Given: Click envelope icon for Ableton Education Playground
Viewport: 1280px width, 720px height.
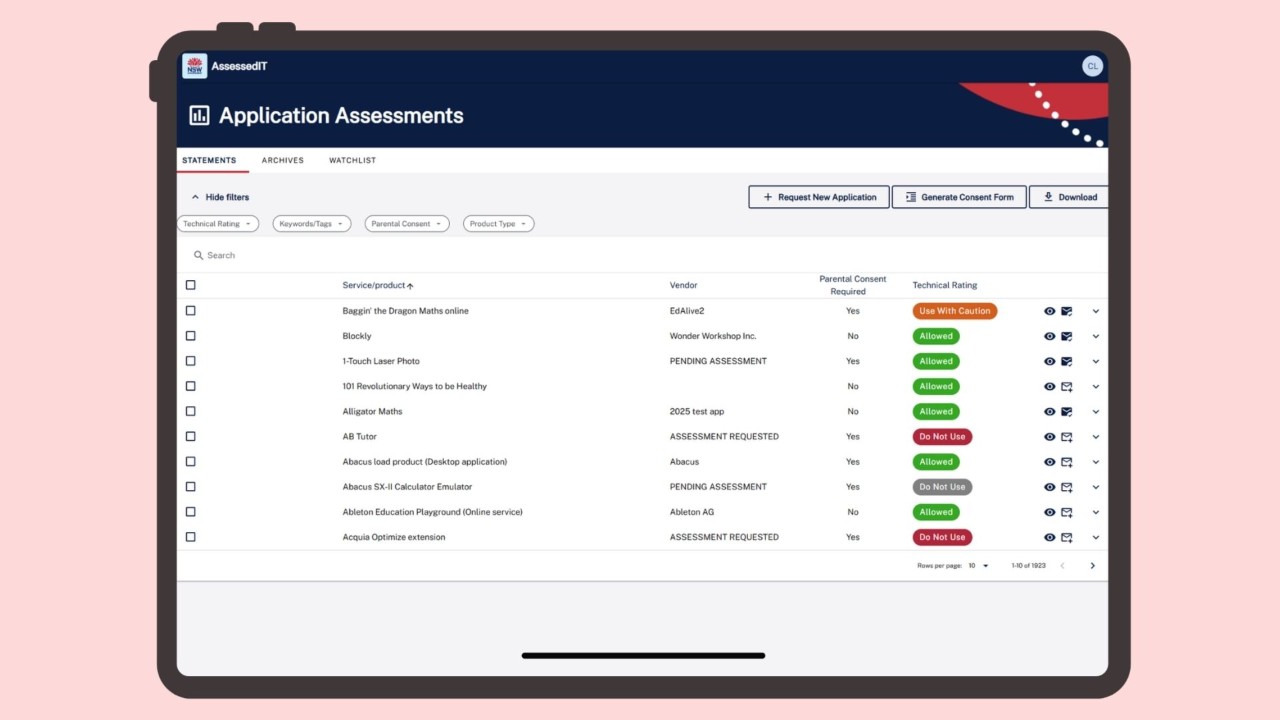Looking at the screenshot, I should 1067,512.
